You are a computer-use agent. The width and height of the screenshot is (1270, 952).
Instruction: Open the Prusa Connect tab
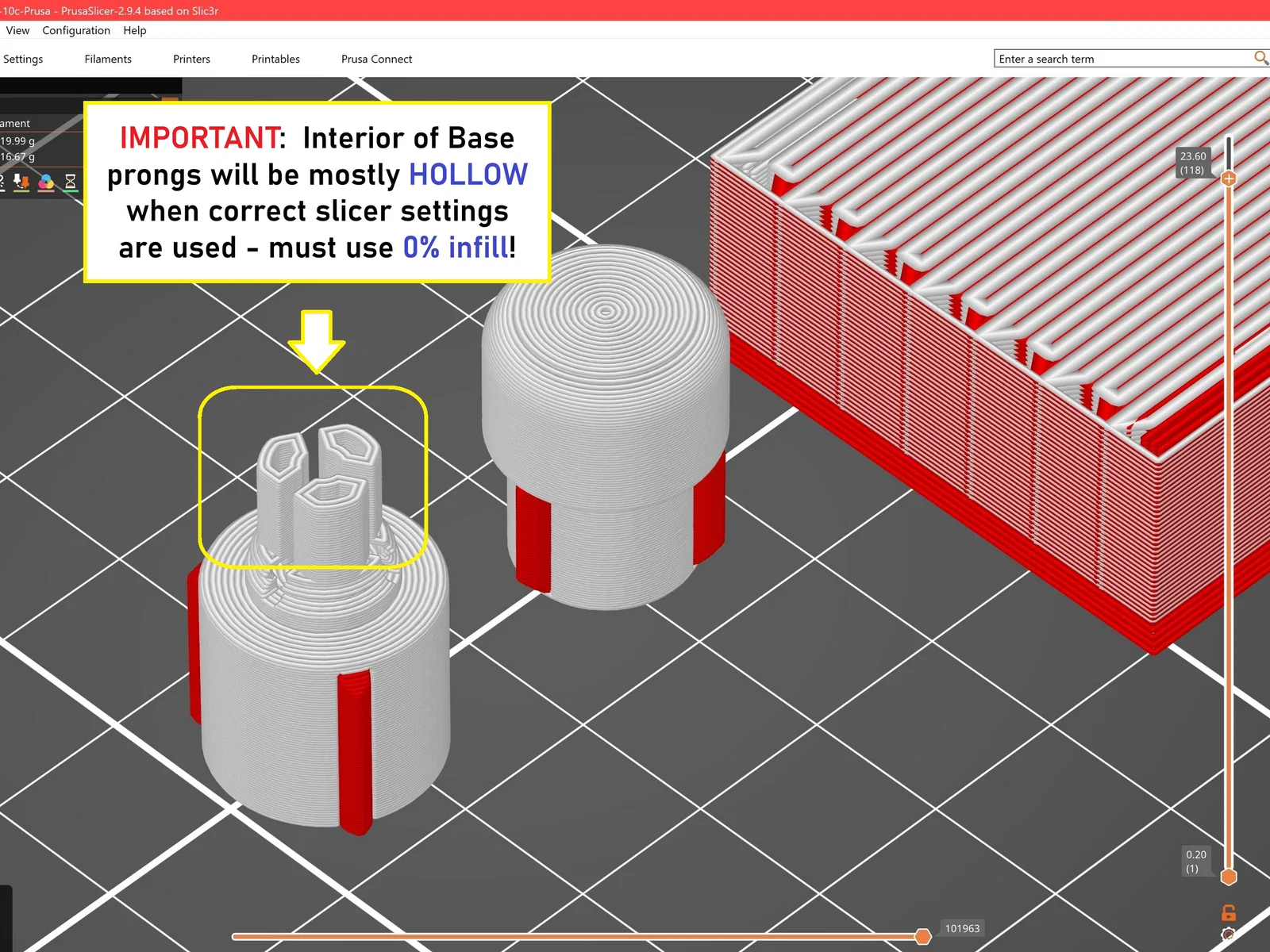(376, 59)
